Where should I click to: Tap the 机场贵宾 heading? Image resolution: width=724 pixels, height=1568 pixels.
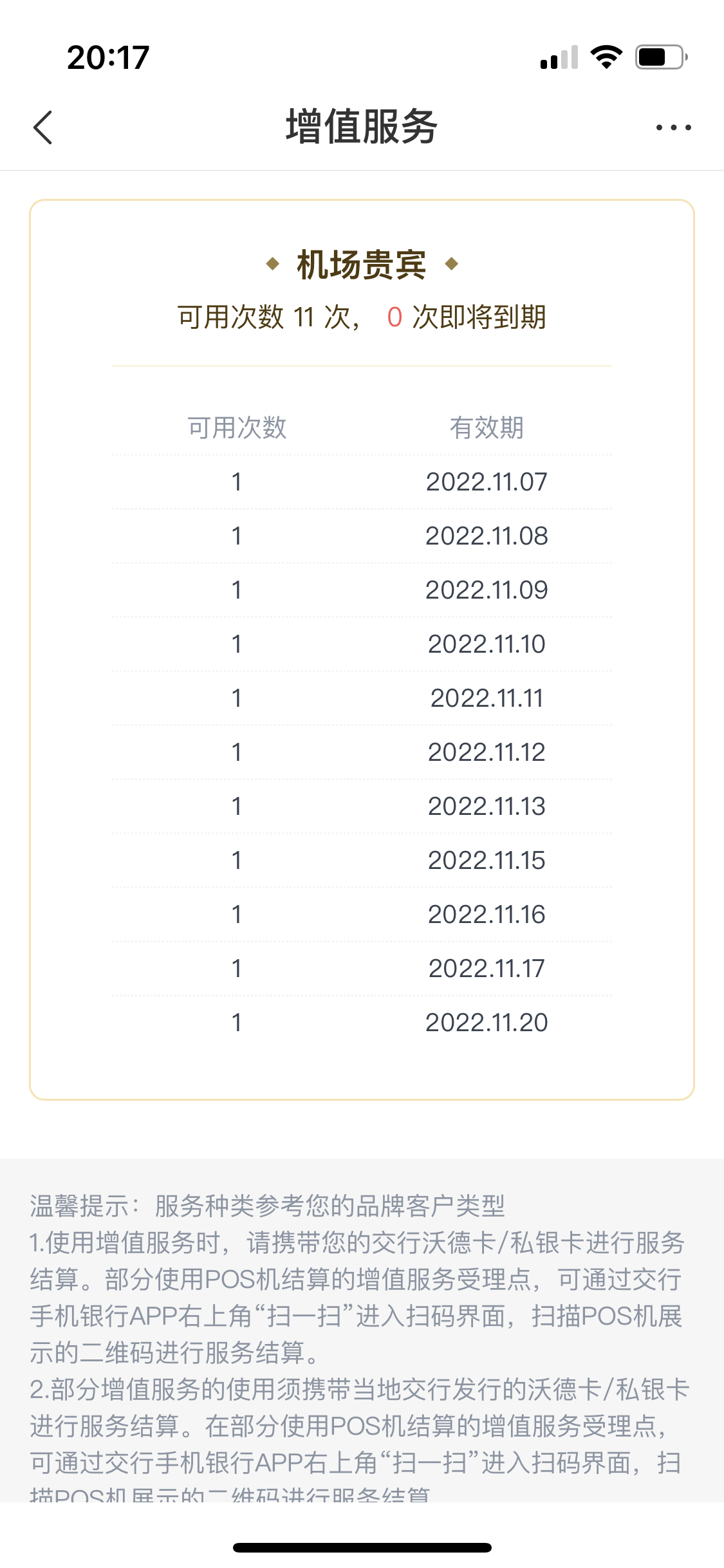[x=362, y=264]
